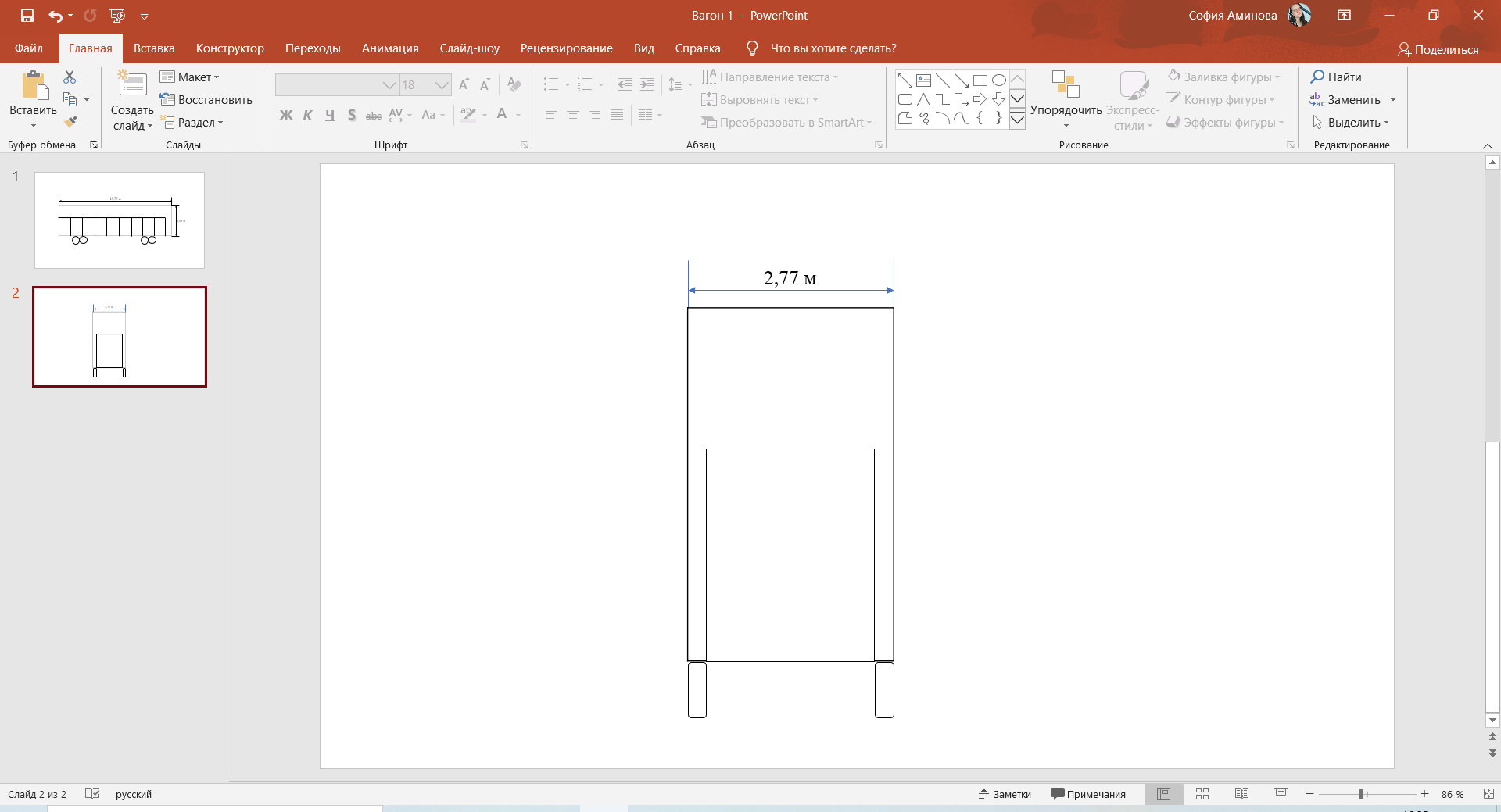Toggle italic formatting К

coord(308,115)
